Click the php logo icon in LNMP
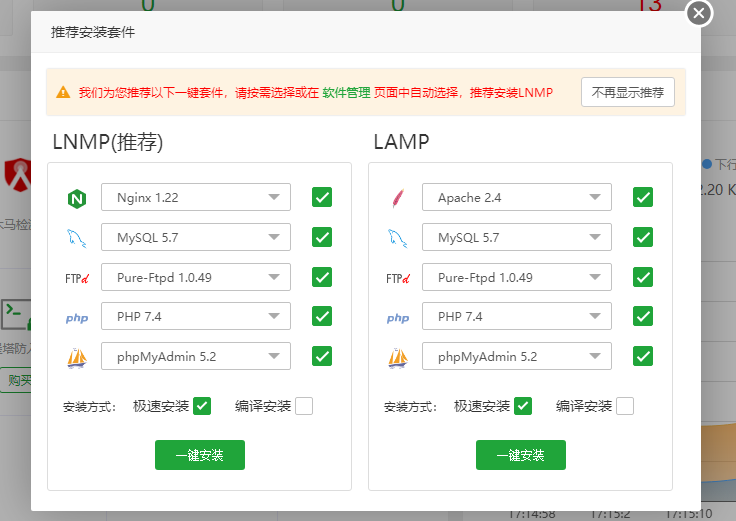The image size is (736, 521). click(77, 318)
